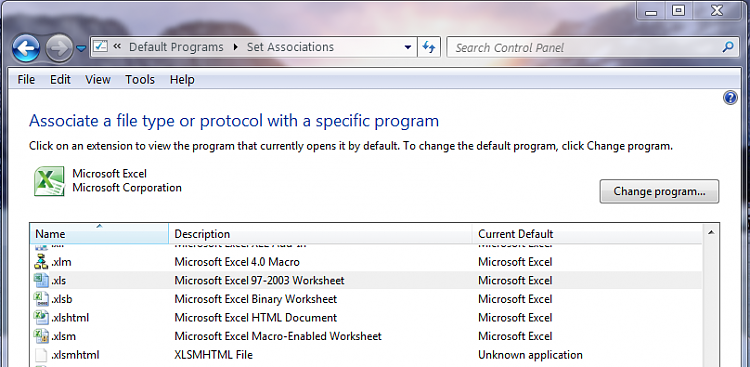The height and width of the screenshot is (367, 750).
Task: Click the refresh icon beside address bar
Action: pos(429,47)
